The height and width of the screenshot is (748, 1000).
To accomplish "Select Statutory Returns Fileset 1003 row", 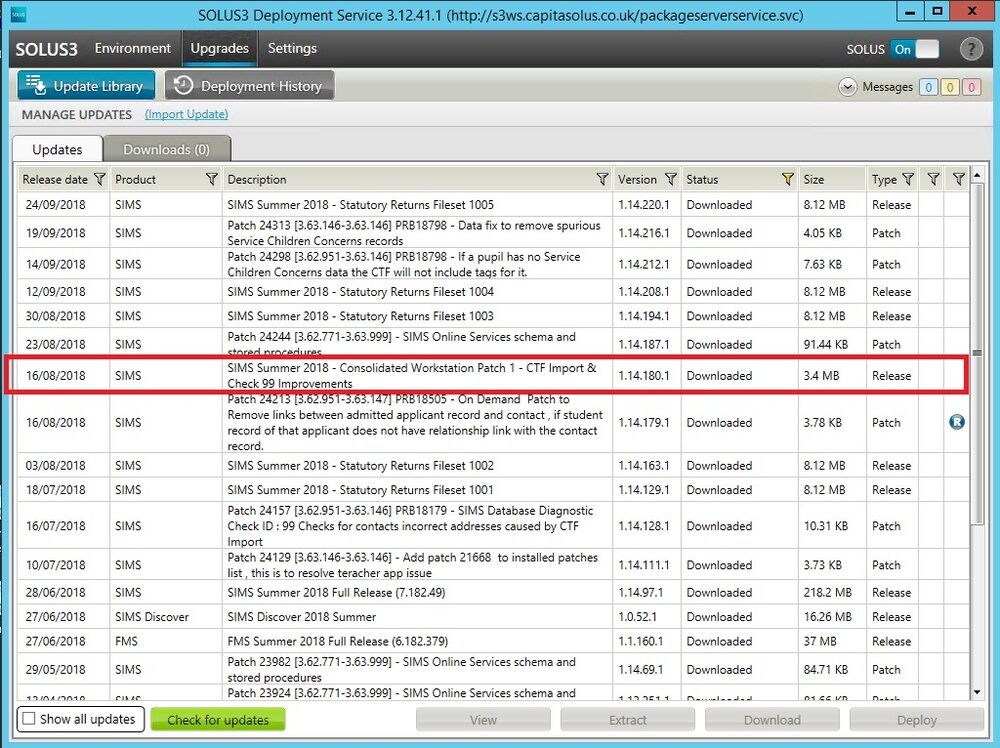I will [x=493, y=316].
